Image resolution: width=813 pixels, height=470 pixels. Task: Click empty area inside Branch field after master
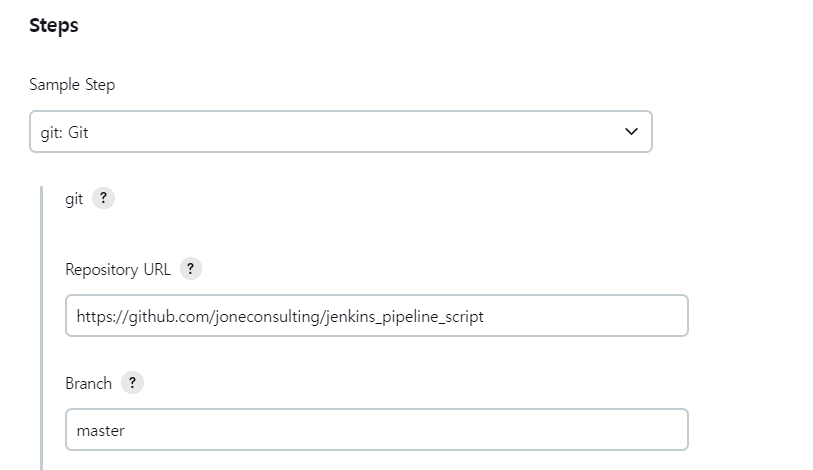tap(404, 430)
